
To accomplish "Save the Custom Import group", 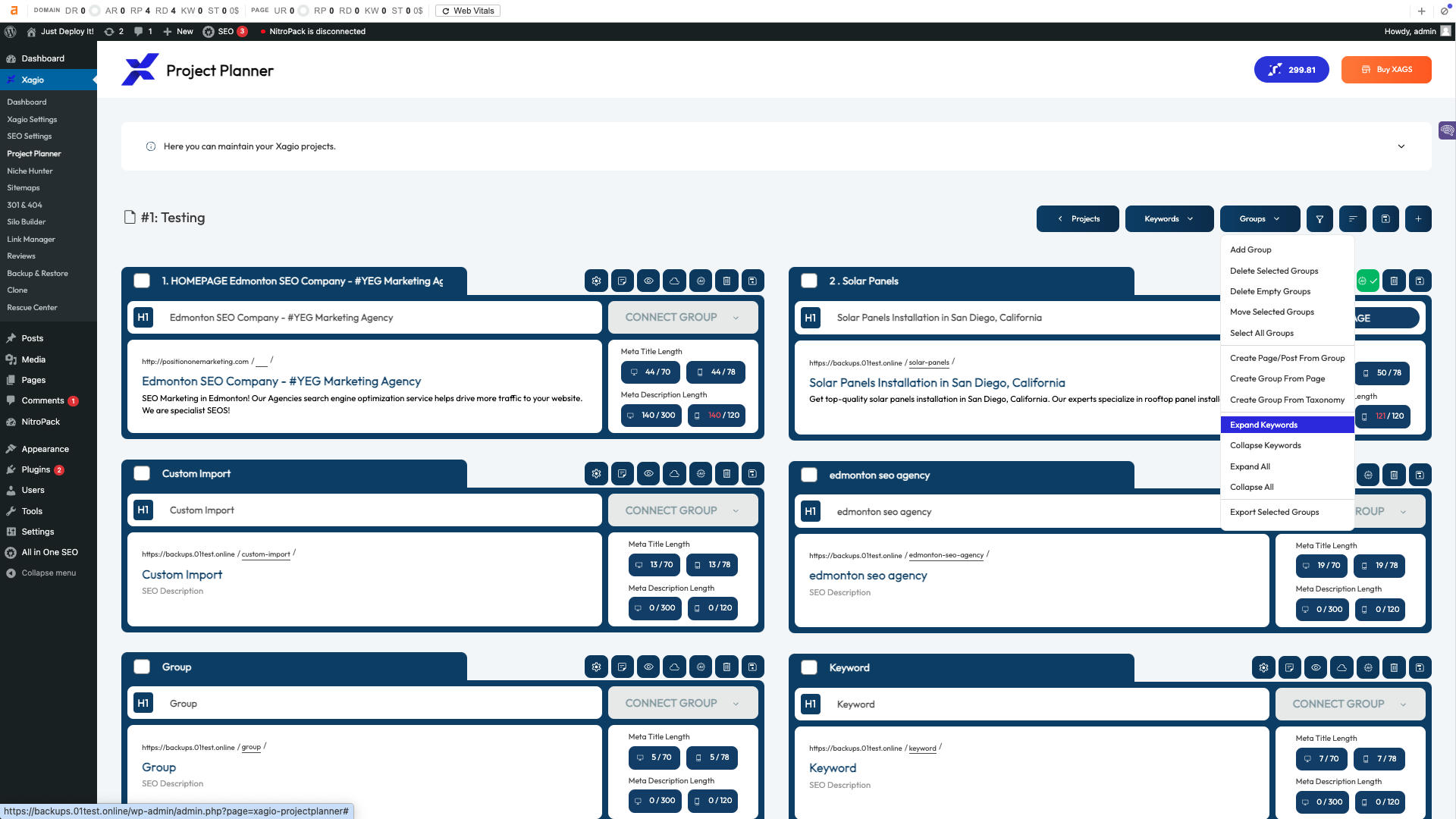I will [752, 473].
